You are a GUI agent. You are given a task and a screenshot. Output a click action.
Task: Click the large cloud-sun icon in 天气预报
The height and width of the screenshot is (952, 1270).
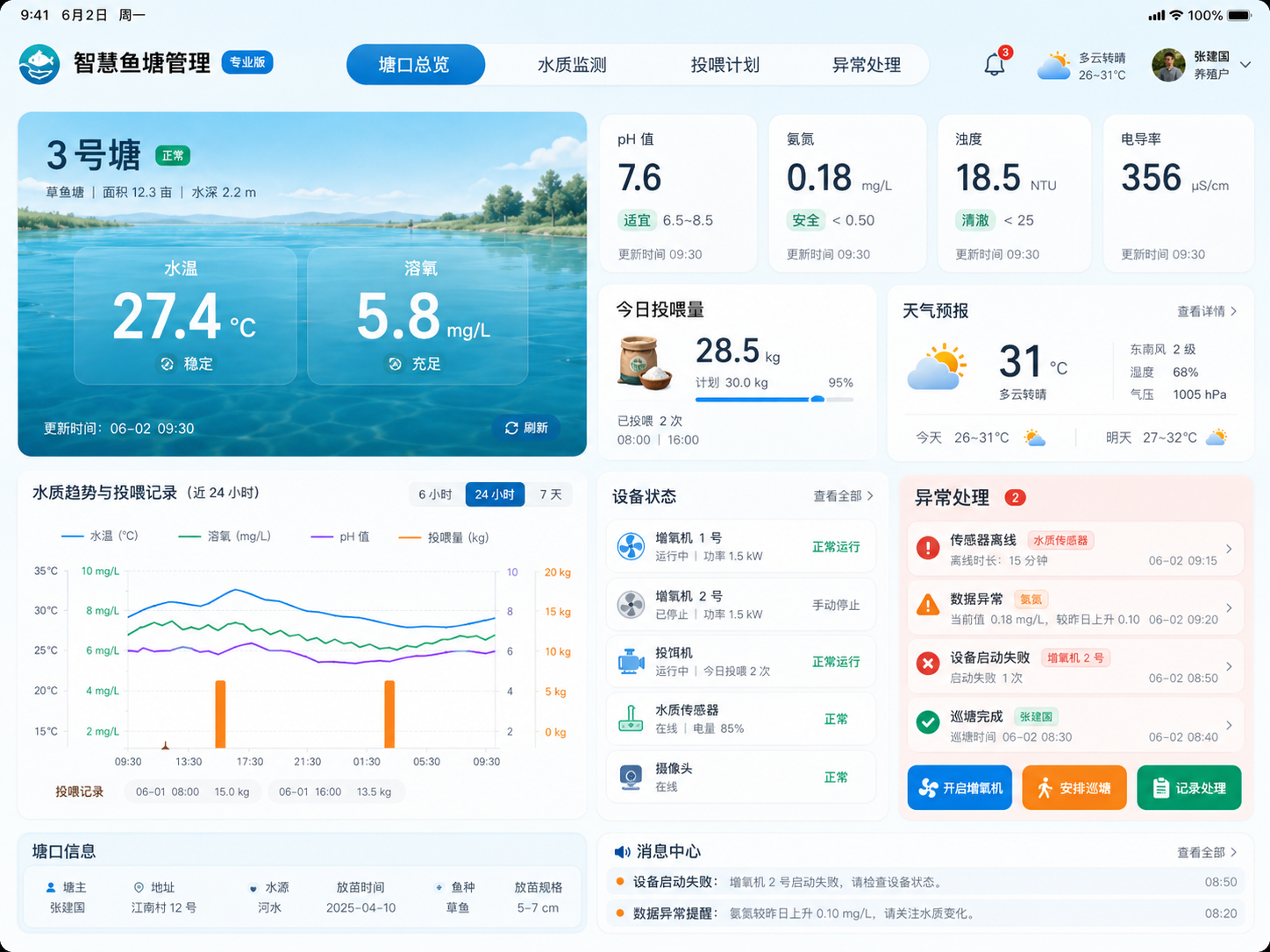(x=937, y=367)
